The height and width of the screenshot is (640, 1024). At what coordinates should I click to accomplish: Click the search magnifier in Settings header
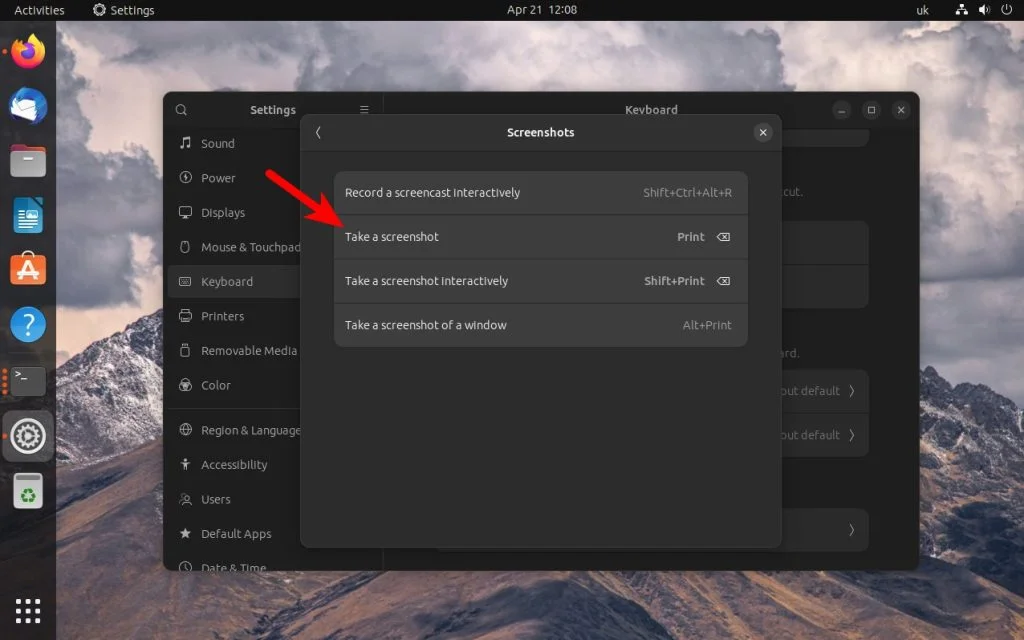181,109
